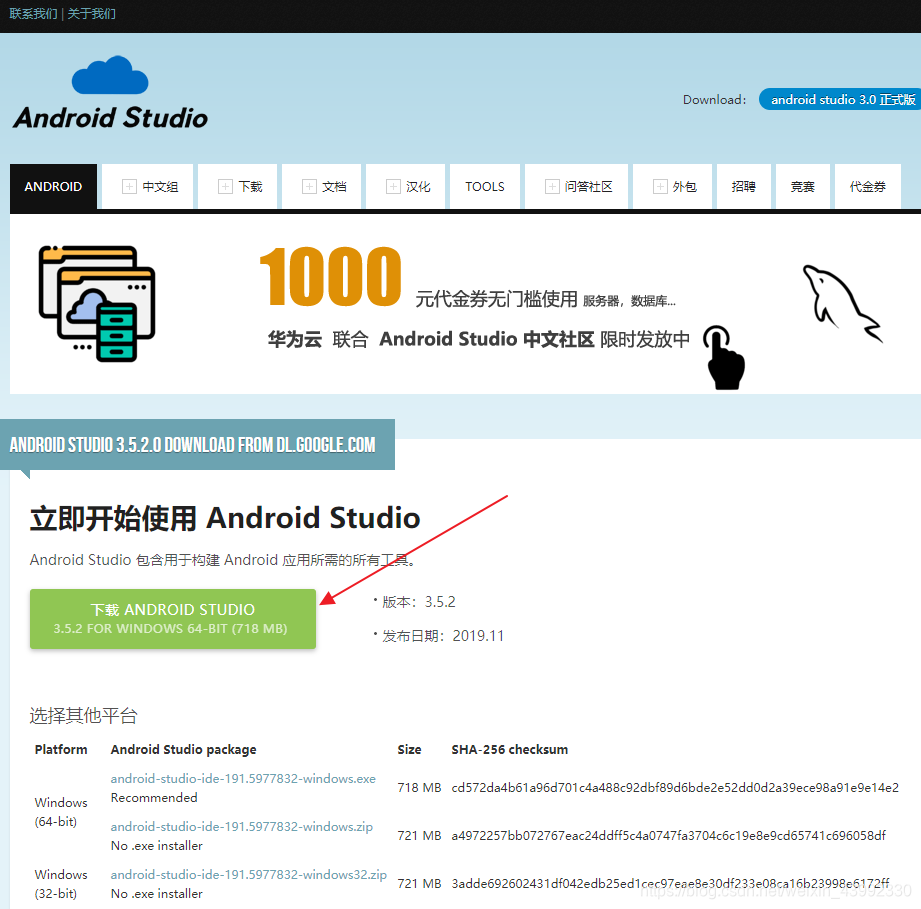This screenshot has width=921, height=909.
Task: Click the green 下载 ANDROID STUDIO button
Action: coord(173,618)
